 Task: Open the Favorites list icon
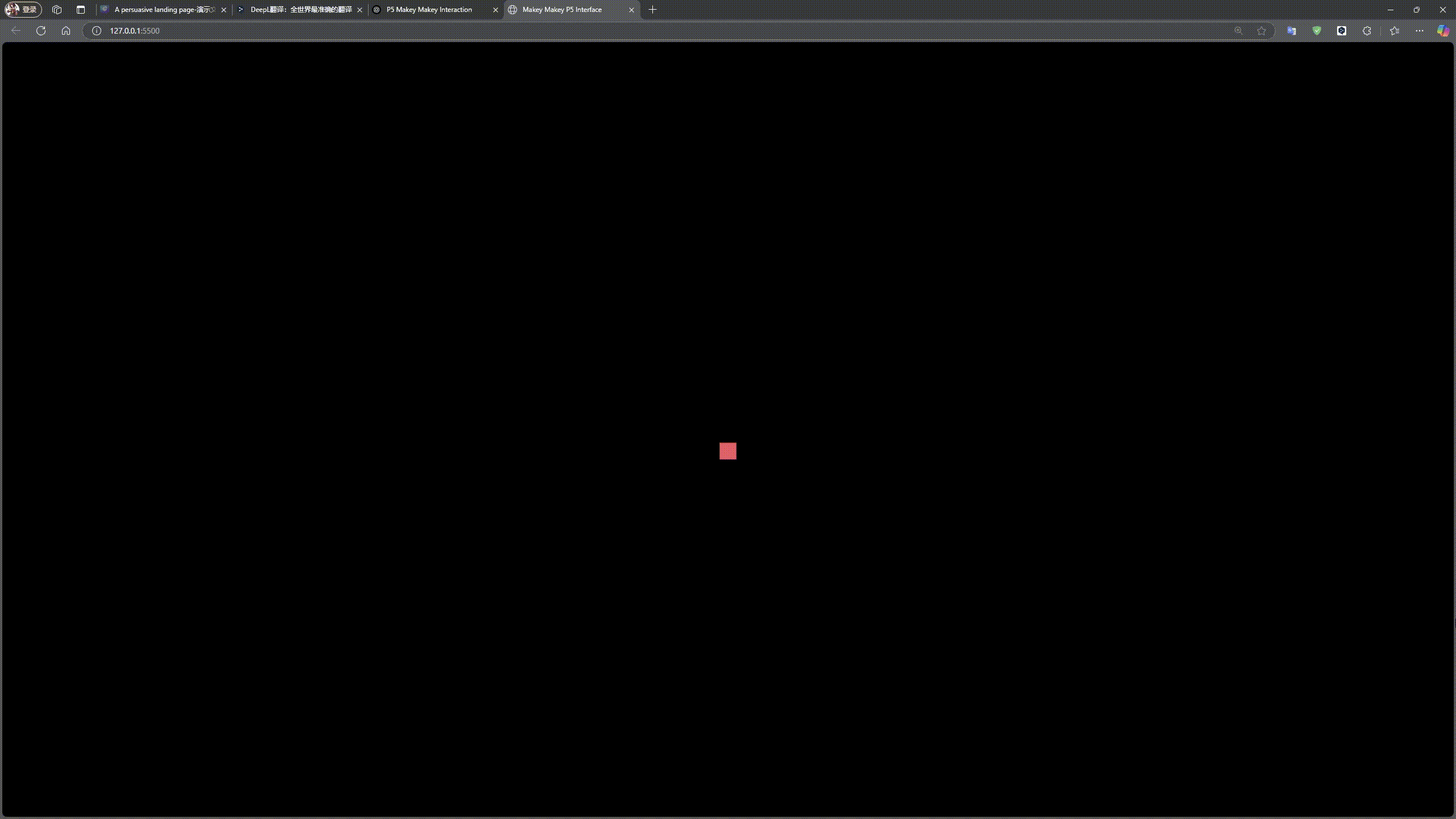pyautogui.click(x=1394, y=31)
